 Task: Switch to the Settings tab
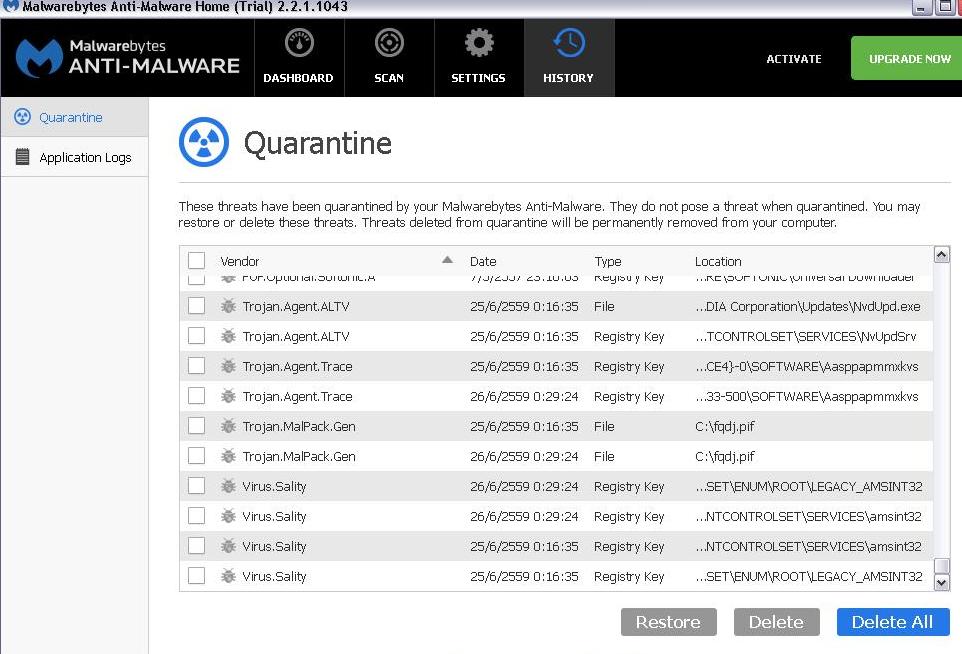click(479, 58)
